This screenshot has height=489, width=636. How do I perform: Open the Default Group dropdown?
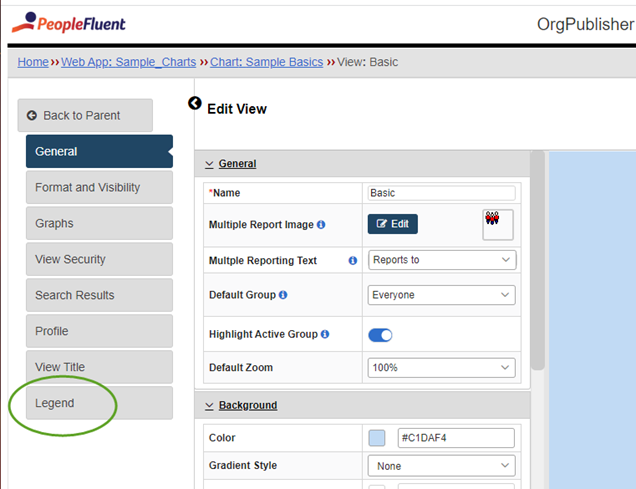click(x=442, y=295)
